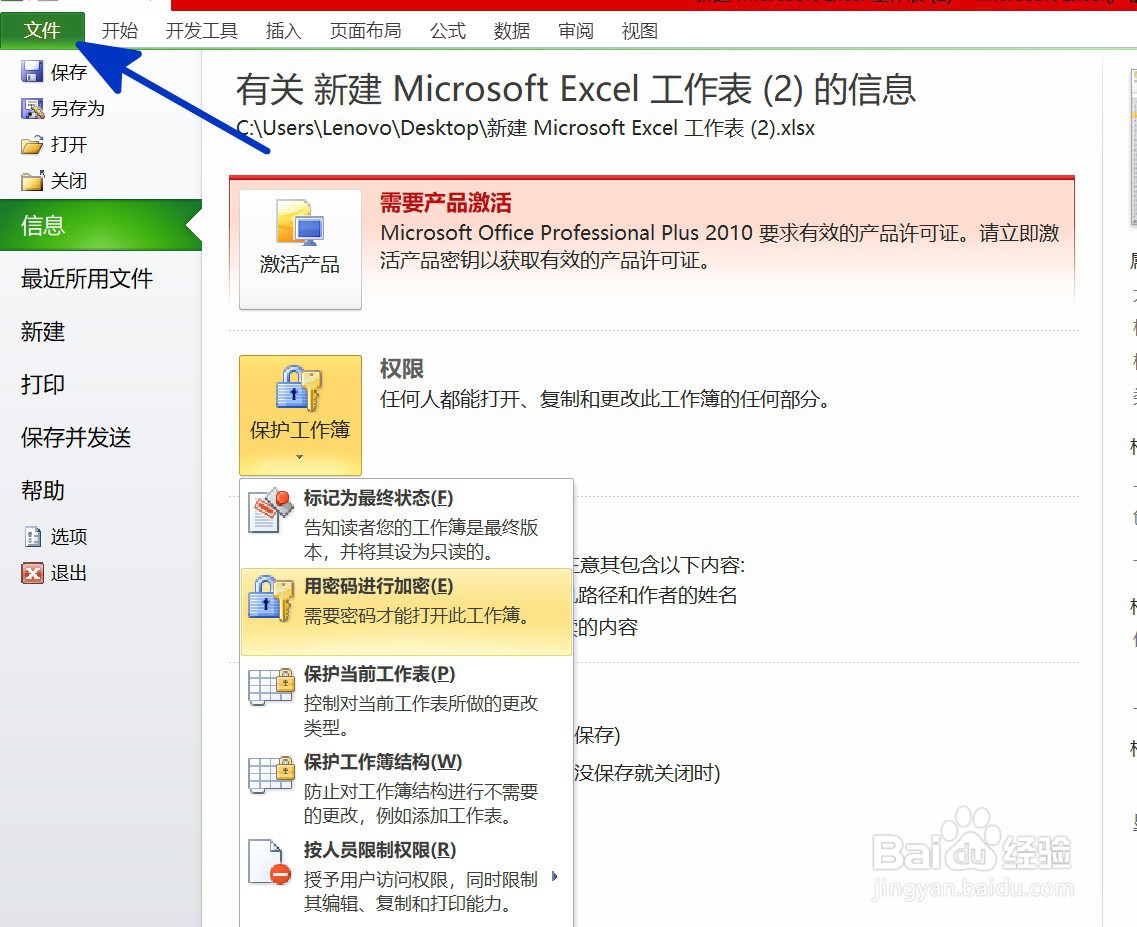Click description 需要密码才能打开此工作簿
The image size is (1137, 927).
coord(417,616)
